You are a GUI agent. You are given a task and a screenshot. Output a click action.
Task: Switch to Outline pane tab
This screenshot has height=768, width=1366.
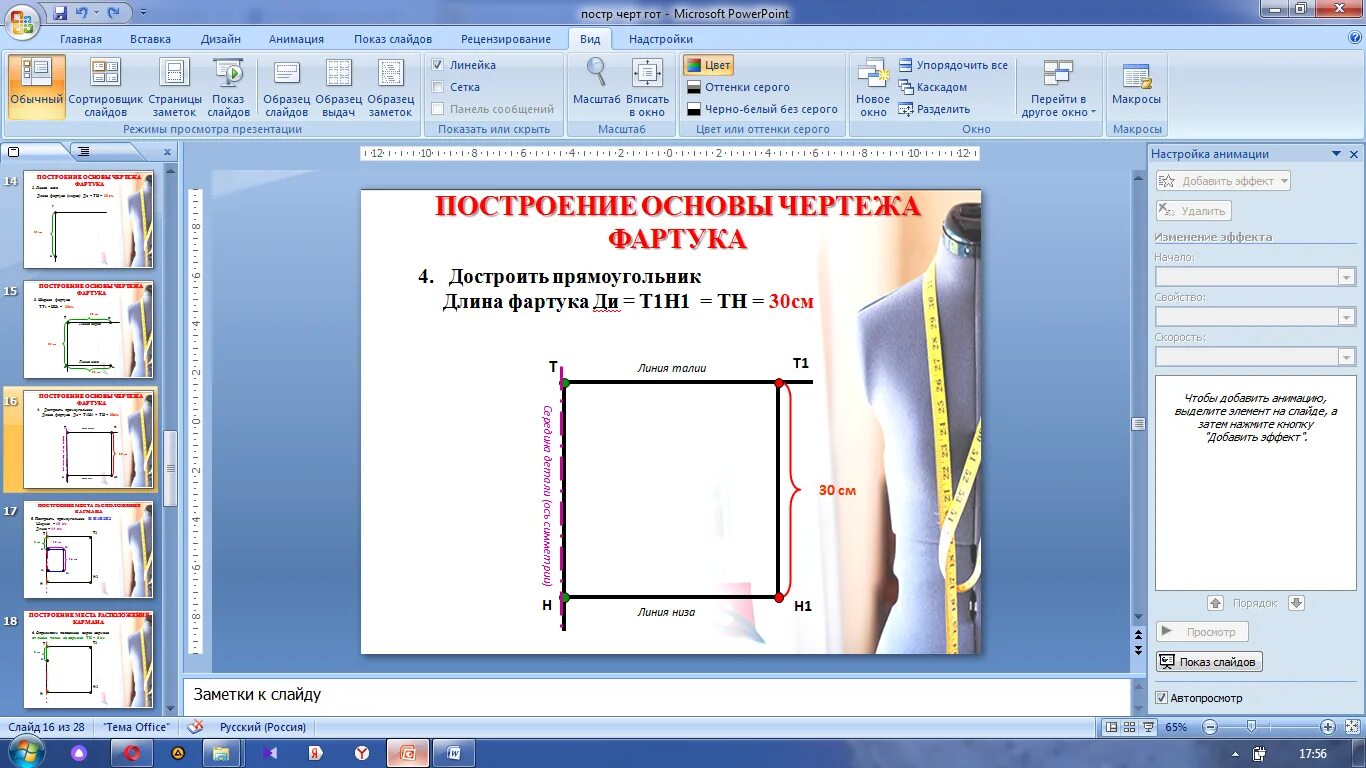(84, 152)
